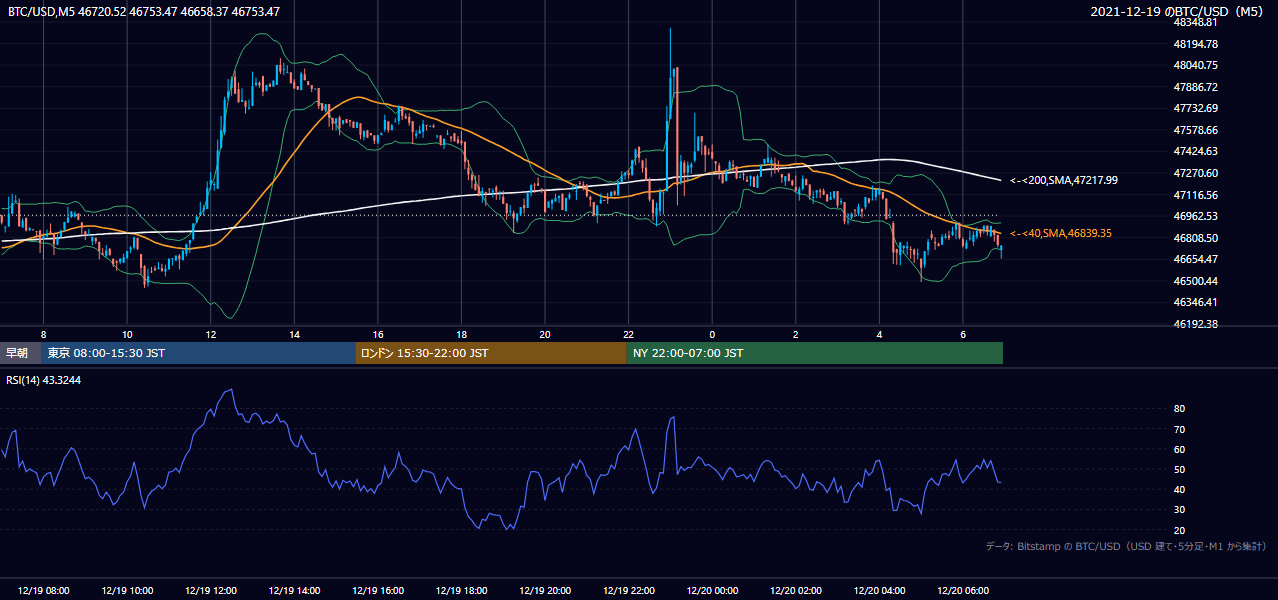This screenshot has height=600, width=1278.
Task: Click the 12/19 14:00 time axis label
Action: click(294, 591)
